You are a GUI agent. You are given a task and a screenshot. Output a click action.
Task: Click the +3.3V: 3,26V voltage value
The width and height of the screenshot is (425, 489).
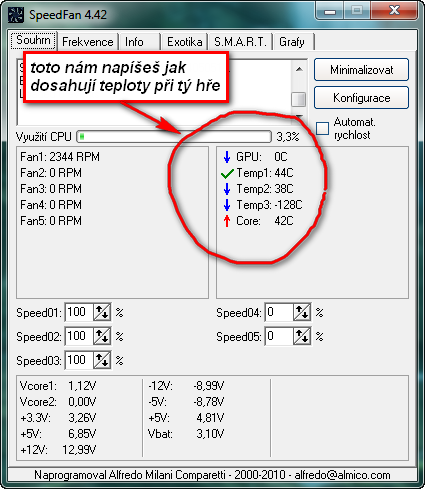(82, 418)
